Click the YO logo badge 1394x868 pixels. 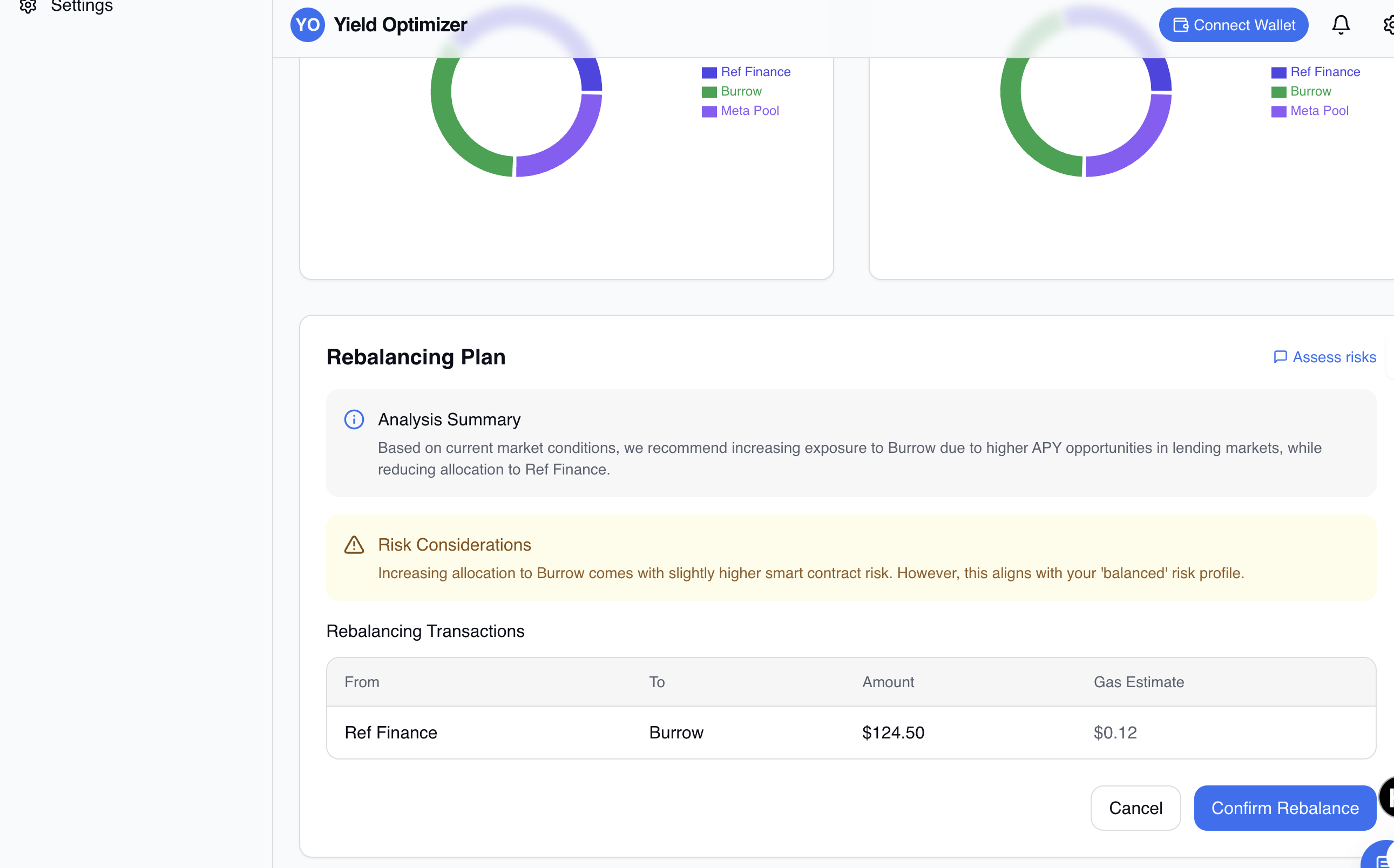tap(307, 25)
